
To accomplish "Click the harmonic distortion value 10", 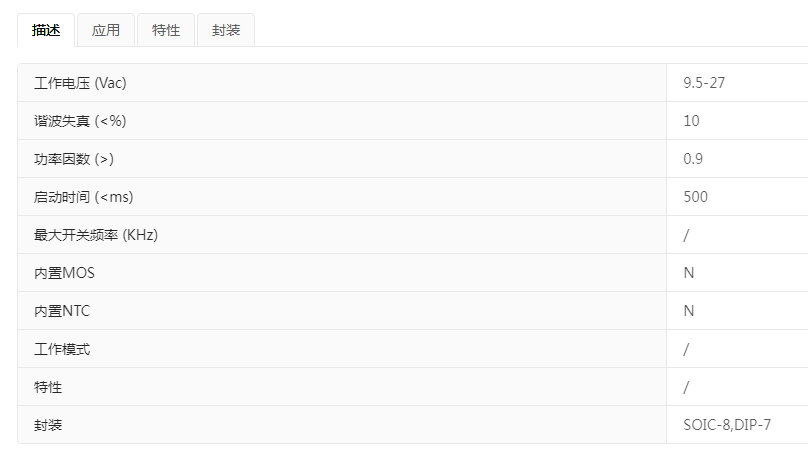I will click(692, 121).
